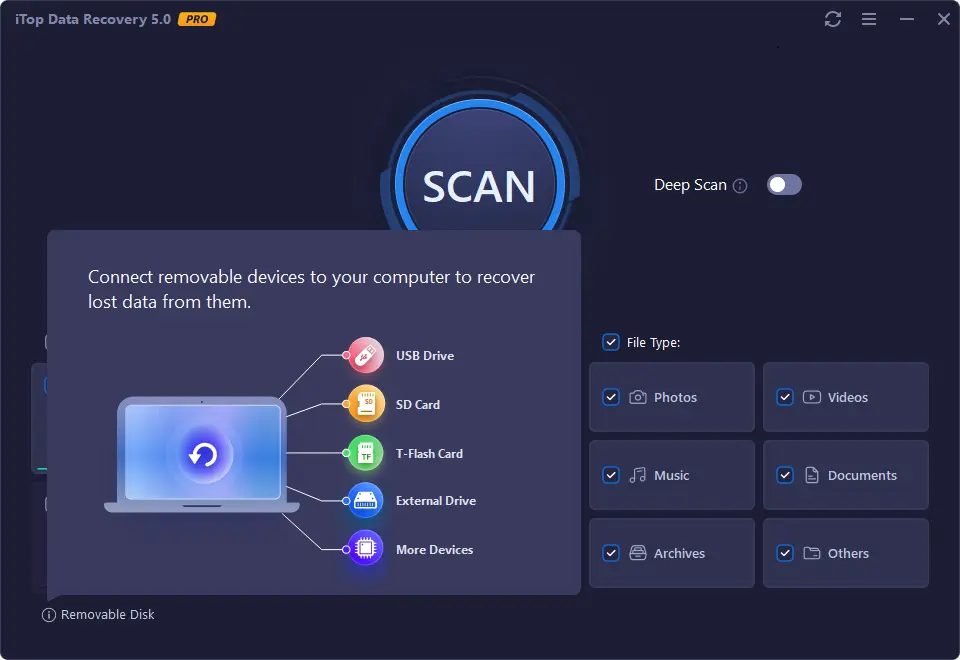Click the Others file type tile
Viewport: 960px width, 660px height.
[x=848, y=553]
